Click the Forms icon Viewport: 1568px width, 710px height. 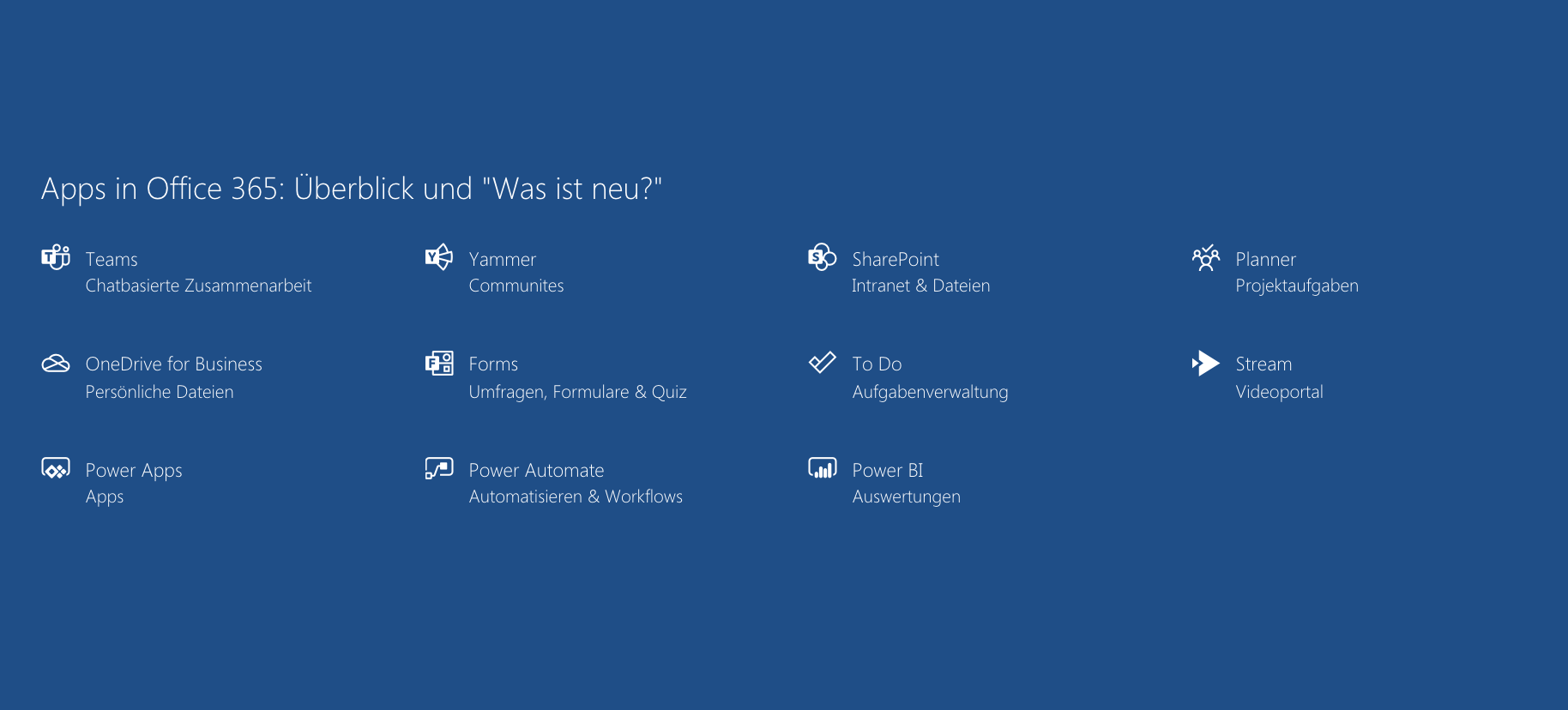pos(439,364)
